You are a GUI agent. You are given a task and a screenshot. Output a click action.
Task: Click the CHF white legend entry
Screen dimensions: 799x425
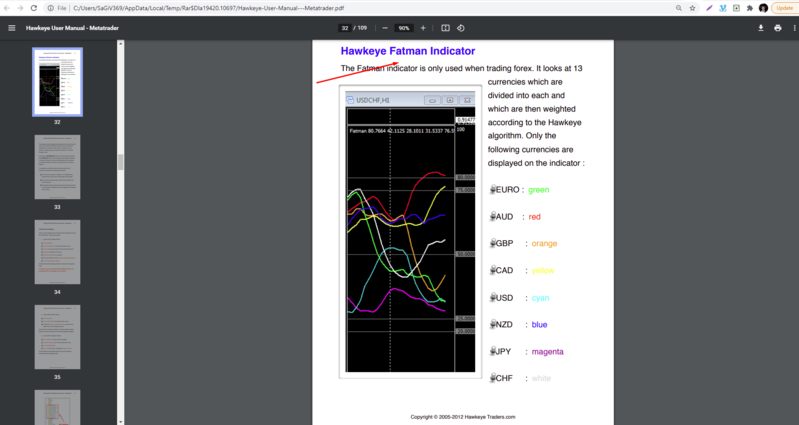[520, 378]
